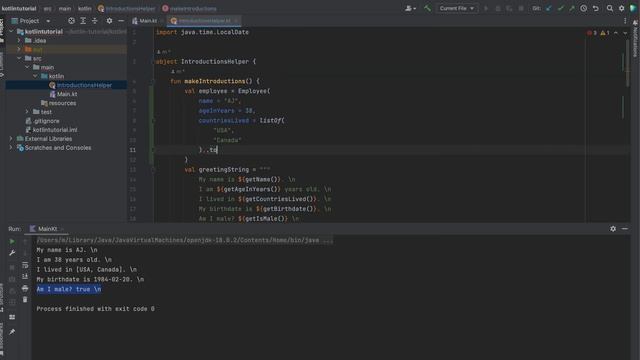This screenshot has height=360, width=640.
Task: Collapse the kotlin folder
Action: 36,76
